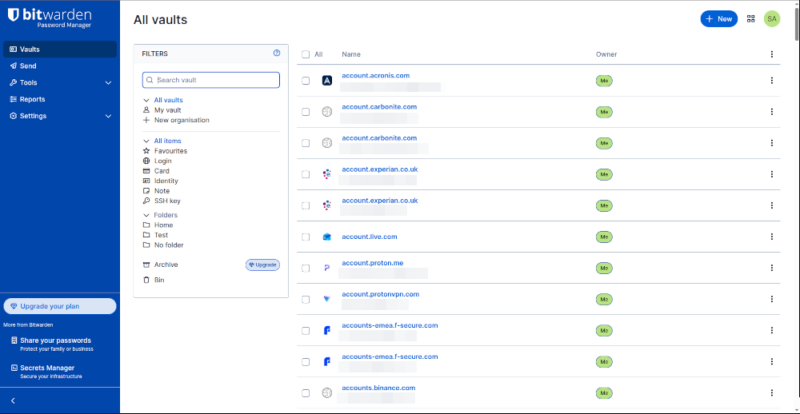Focus the Search vault input field
The width and height of the screenshot is (800, 414).
point(211,80)
